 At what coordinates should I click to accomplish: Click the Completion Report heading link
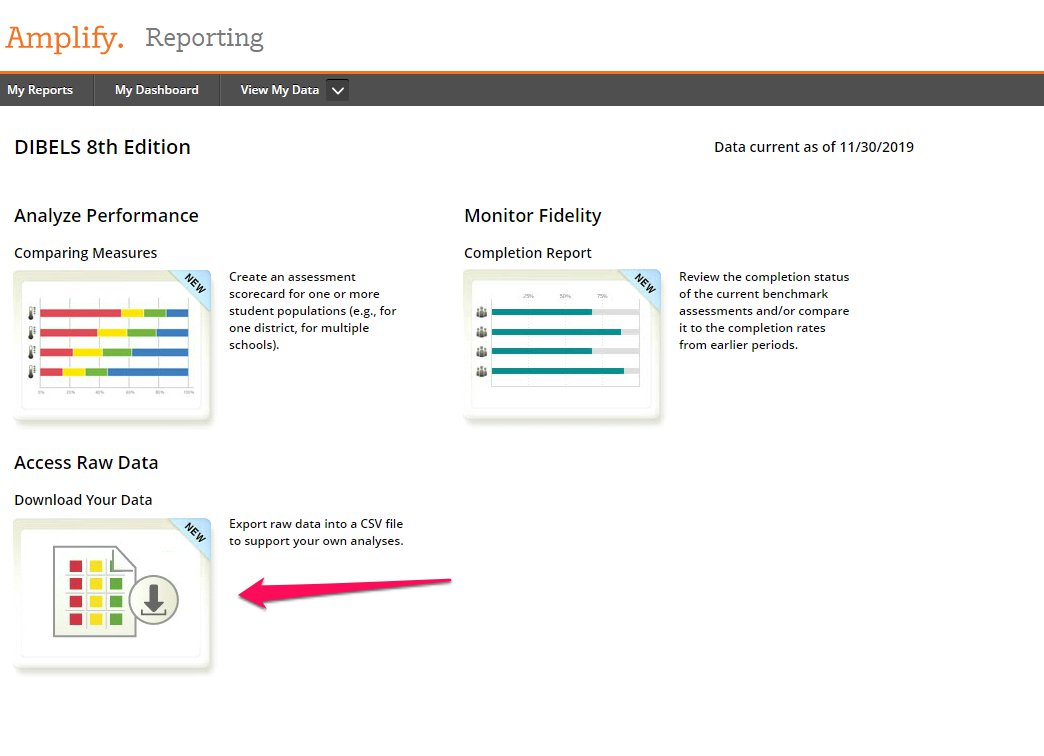(527, 253)
